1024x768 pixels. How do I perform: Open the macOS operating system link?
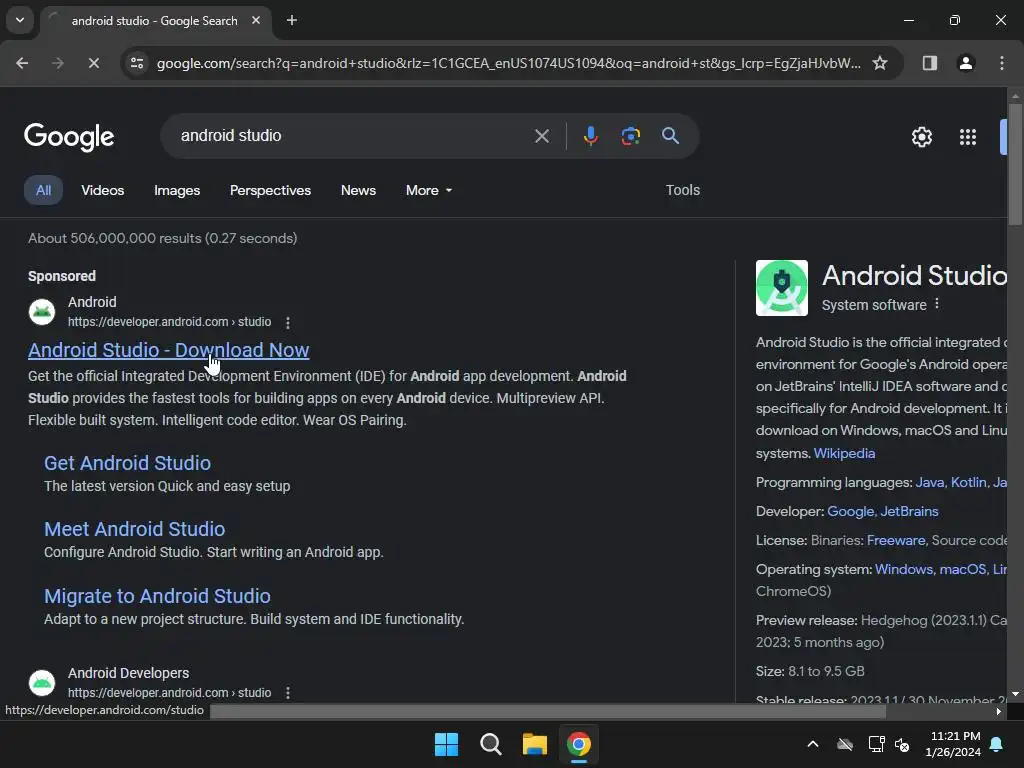click(x=964, y=569)
